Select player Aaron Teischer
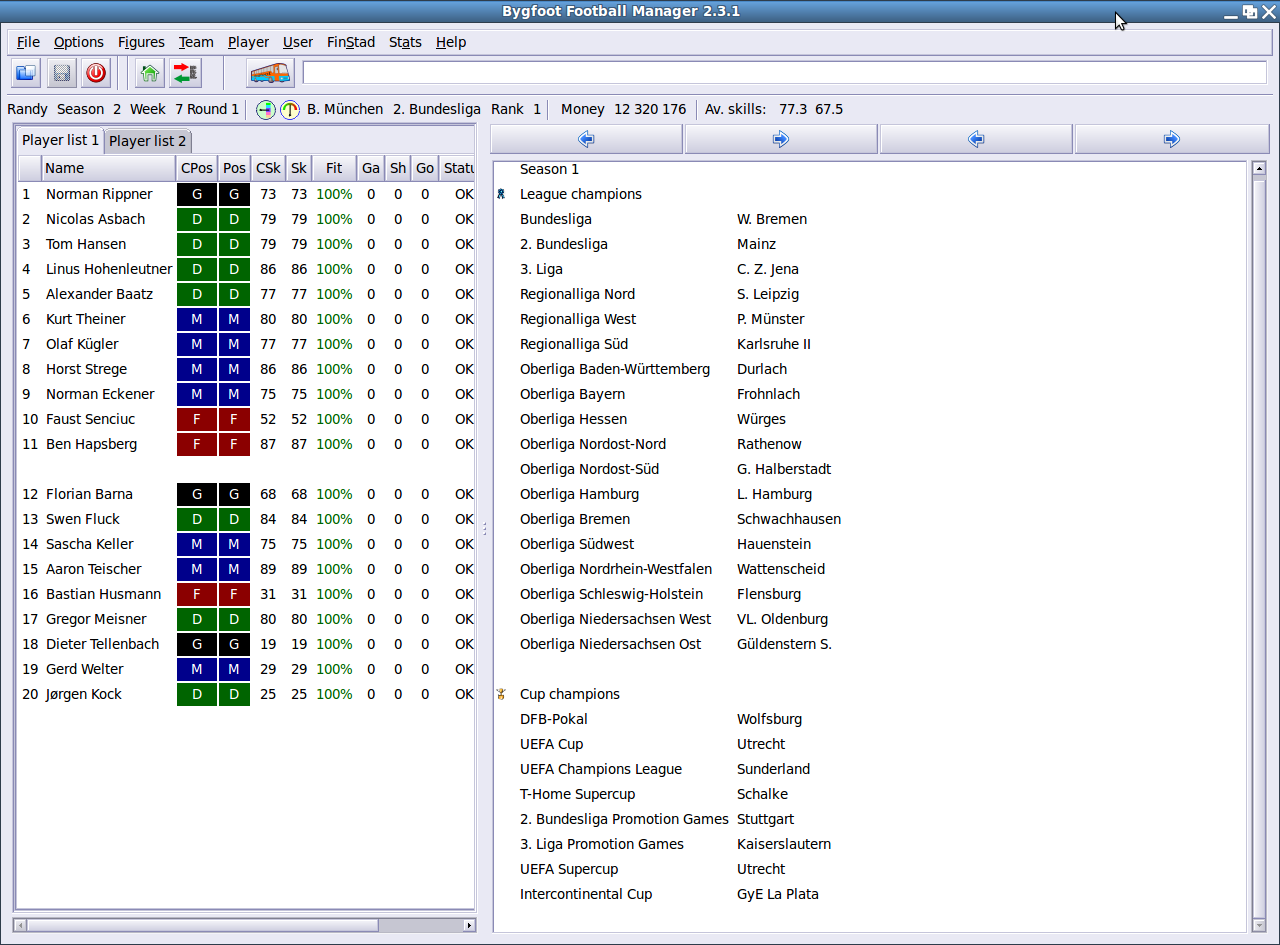The height and width of the screenshot is (945, 1280). pos(93,569)
